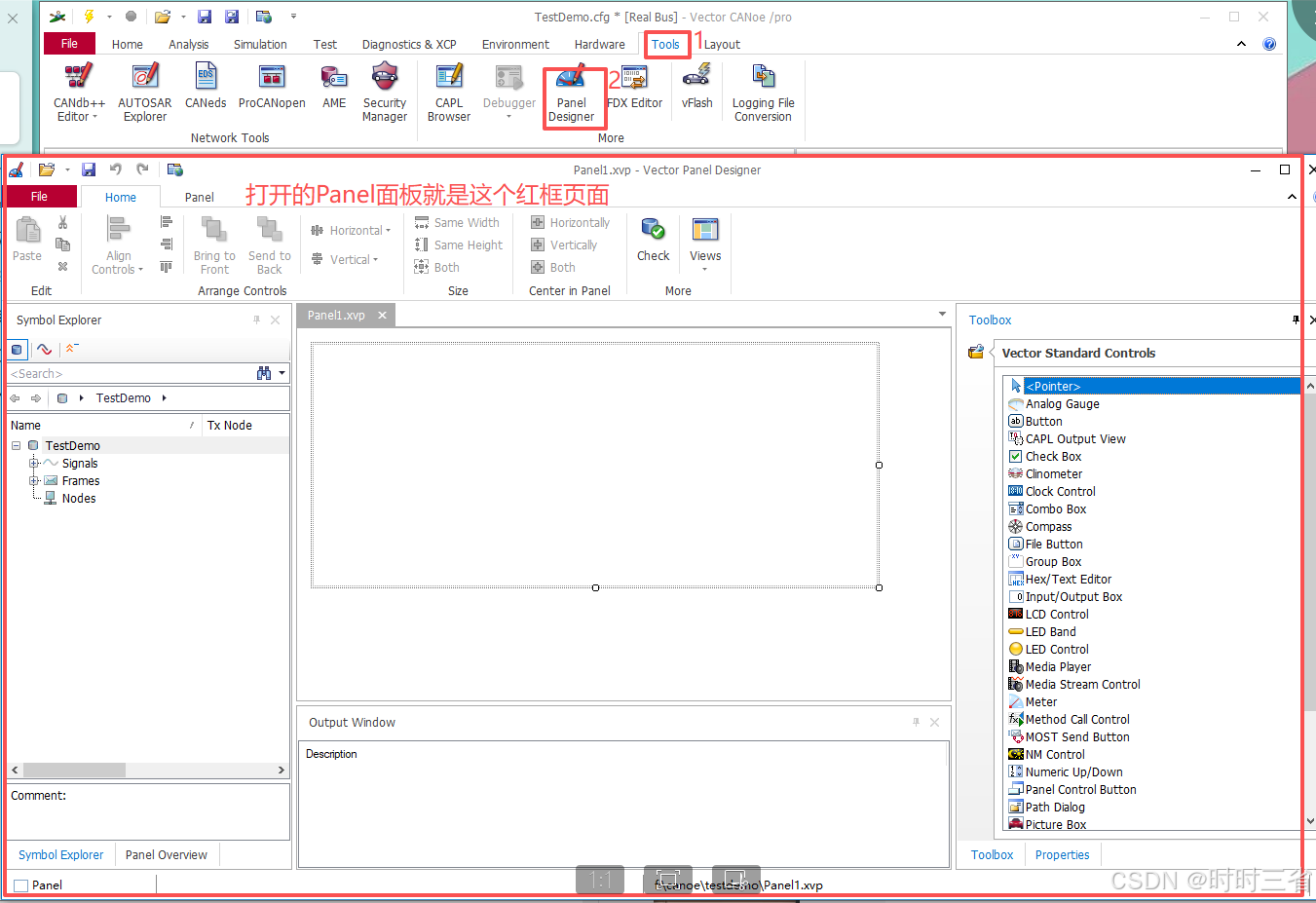Switch to Panel ribbon tab in Designer
The width and height of the screenshot is (1316, 903).
pos(200,197)
